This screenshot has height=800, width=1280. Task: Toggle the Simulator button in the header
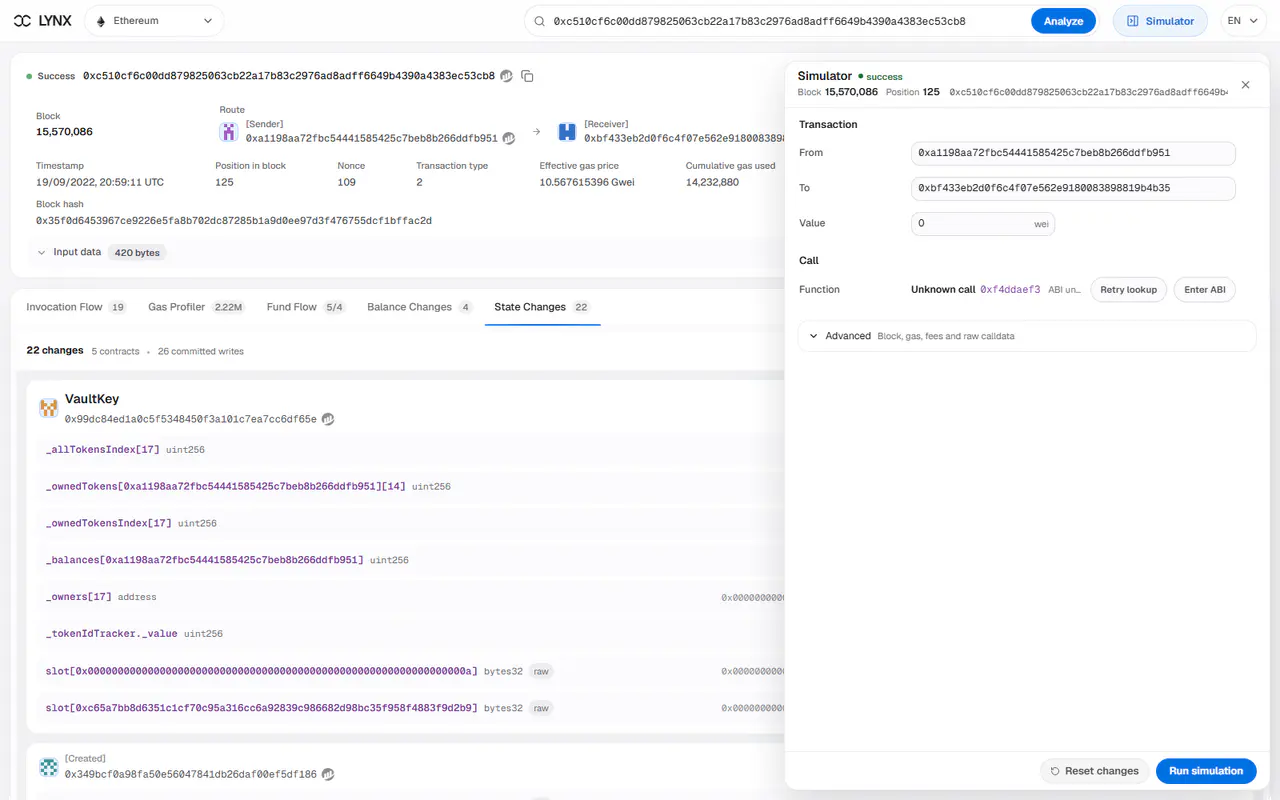tap(1160, 21)
